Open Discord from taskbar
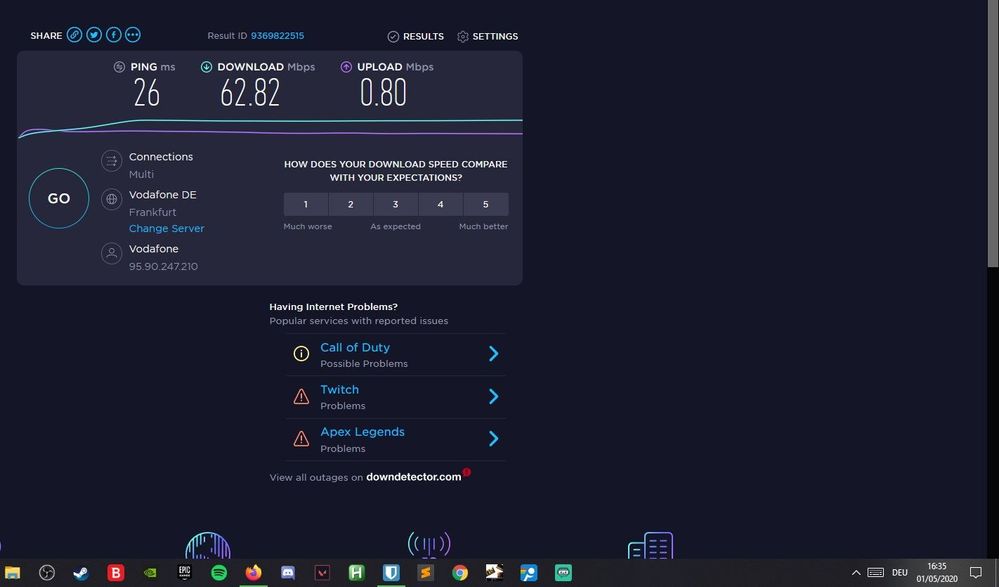 tap(287, 572)
